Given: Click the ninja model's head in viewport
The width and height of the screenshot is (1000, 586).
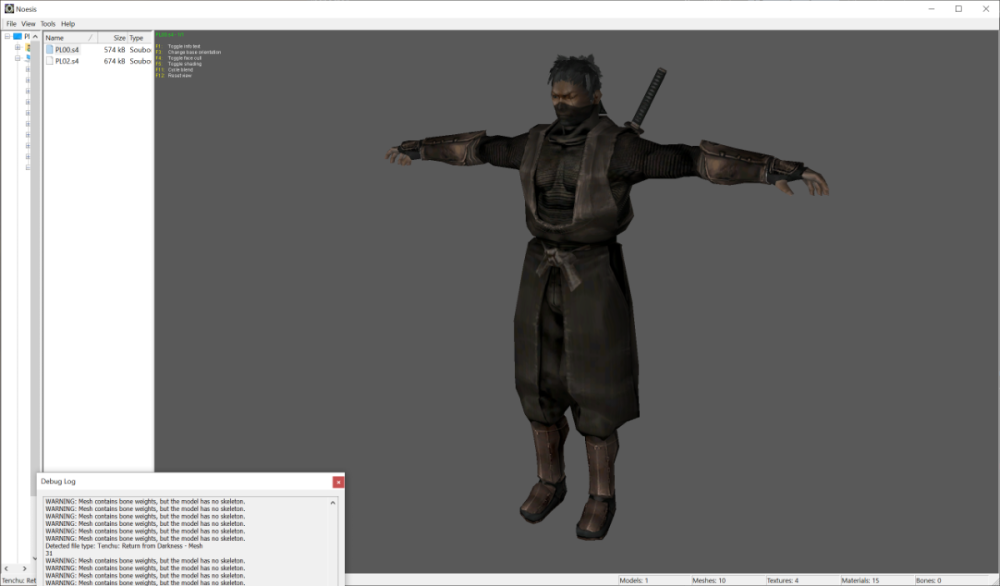Looking at the screenshot, I should pos(575,89).
